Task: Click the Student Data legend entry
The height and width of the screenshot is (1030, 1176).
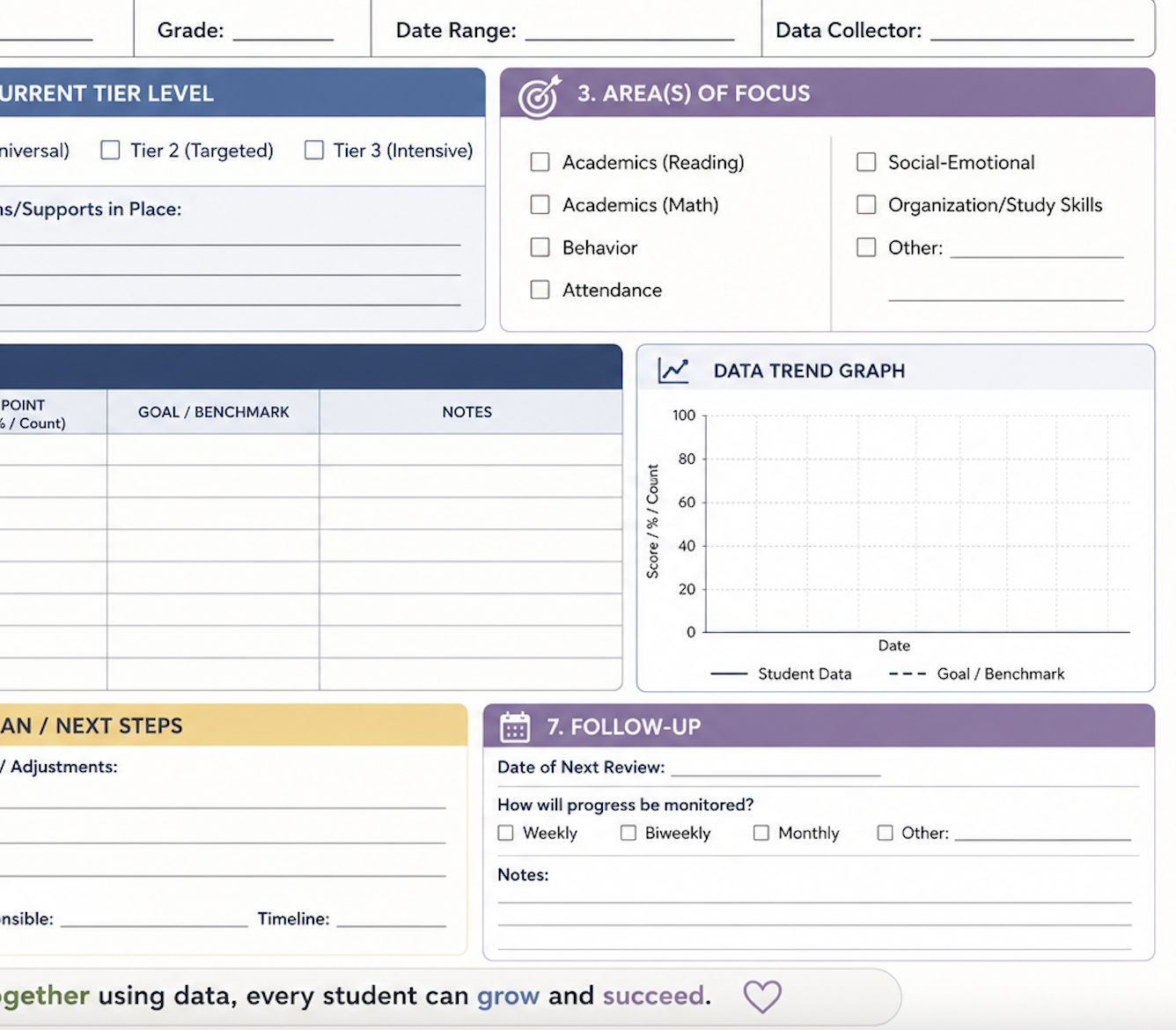Action: [781, 673]
